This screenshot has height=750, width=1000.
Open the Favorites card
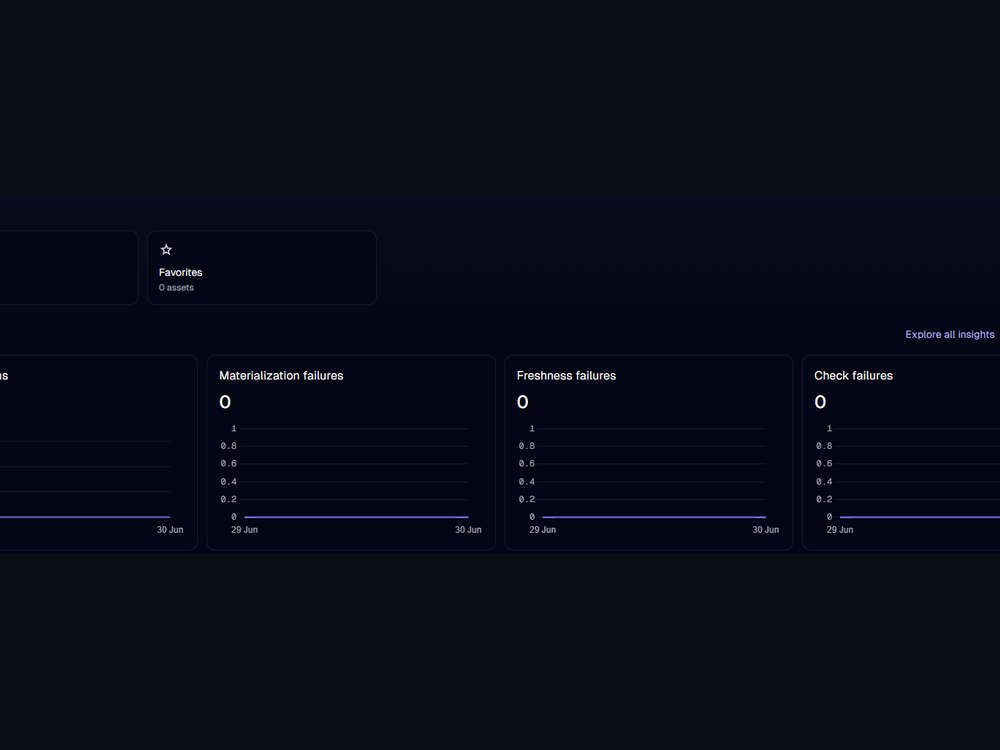click(x=262, y=268)
